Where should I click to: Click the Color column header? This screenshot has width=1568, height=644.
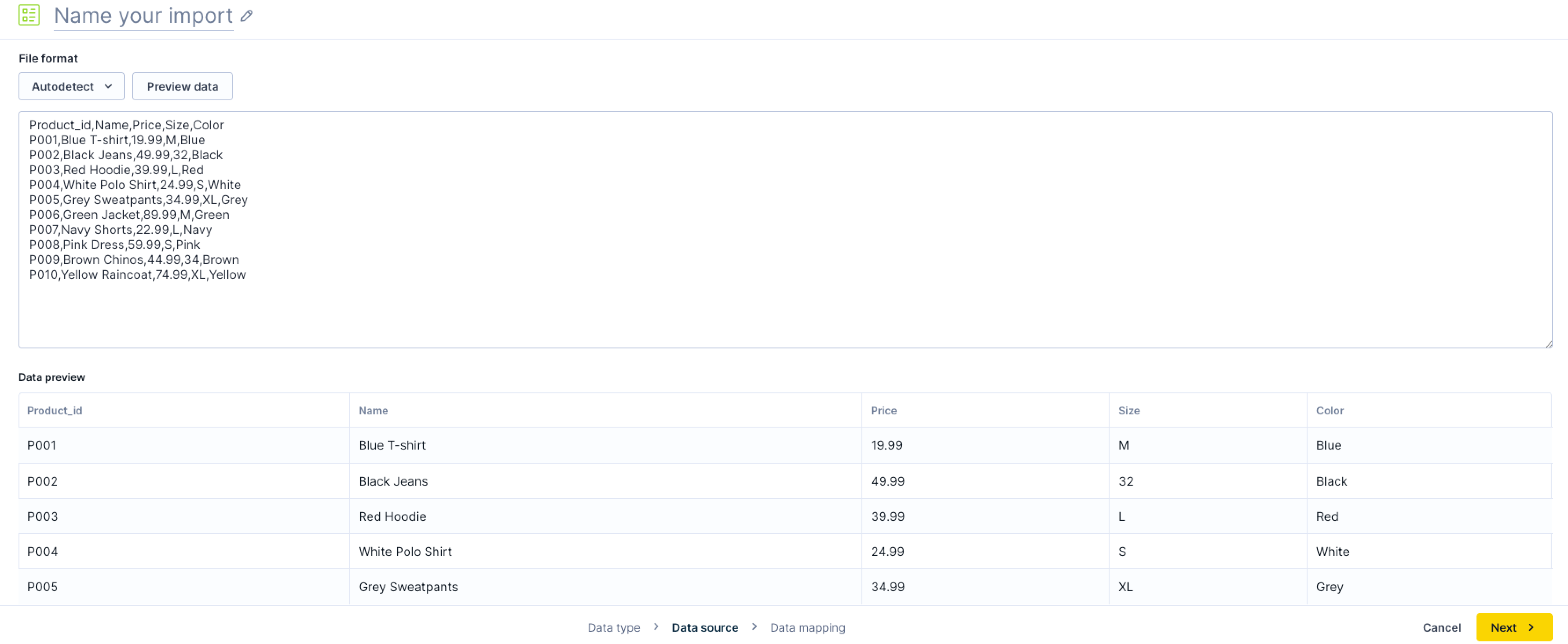pyautogui.click(x=1330, y=410)
